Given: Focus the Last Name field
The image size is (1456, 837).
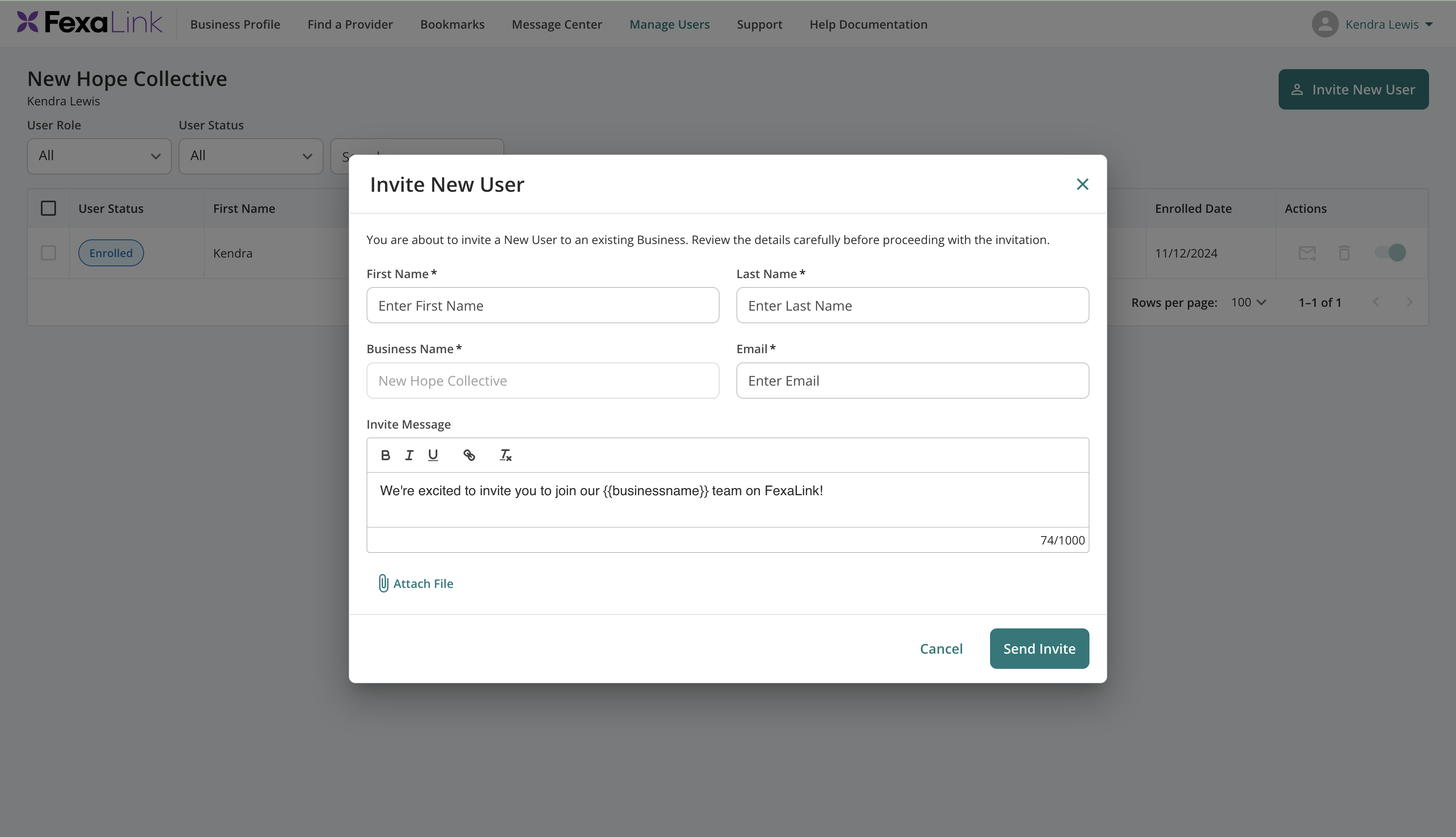Looking at the screenshot, I should 913,305.
